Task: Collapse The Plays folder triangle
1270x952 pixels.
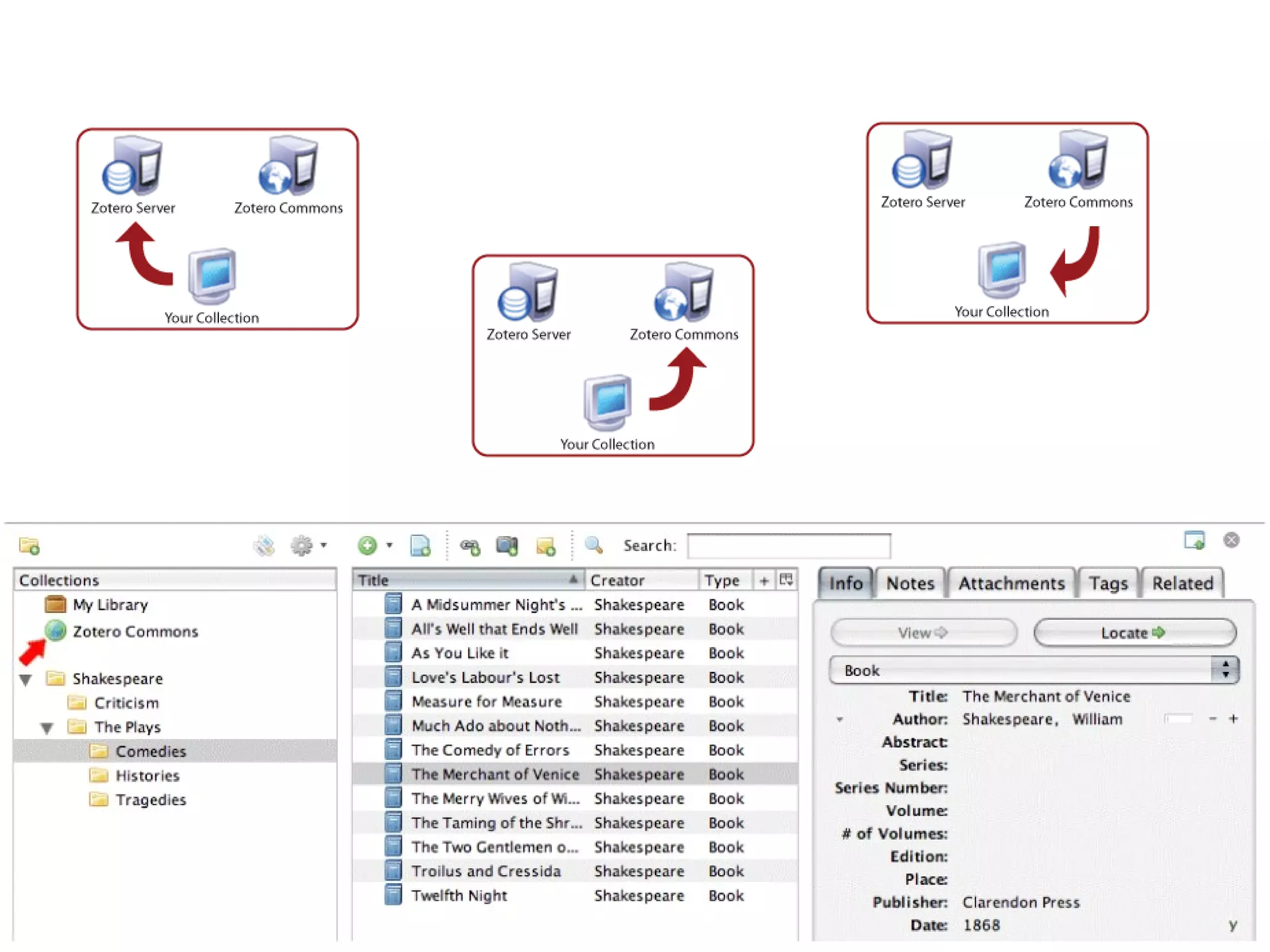Action: pos(47,728)
